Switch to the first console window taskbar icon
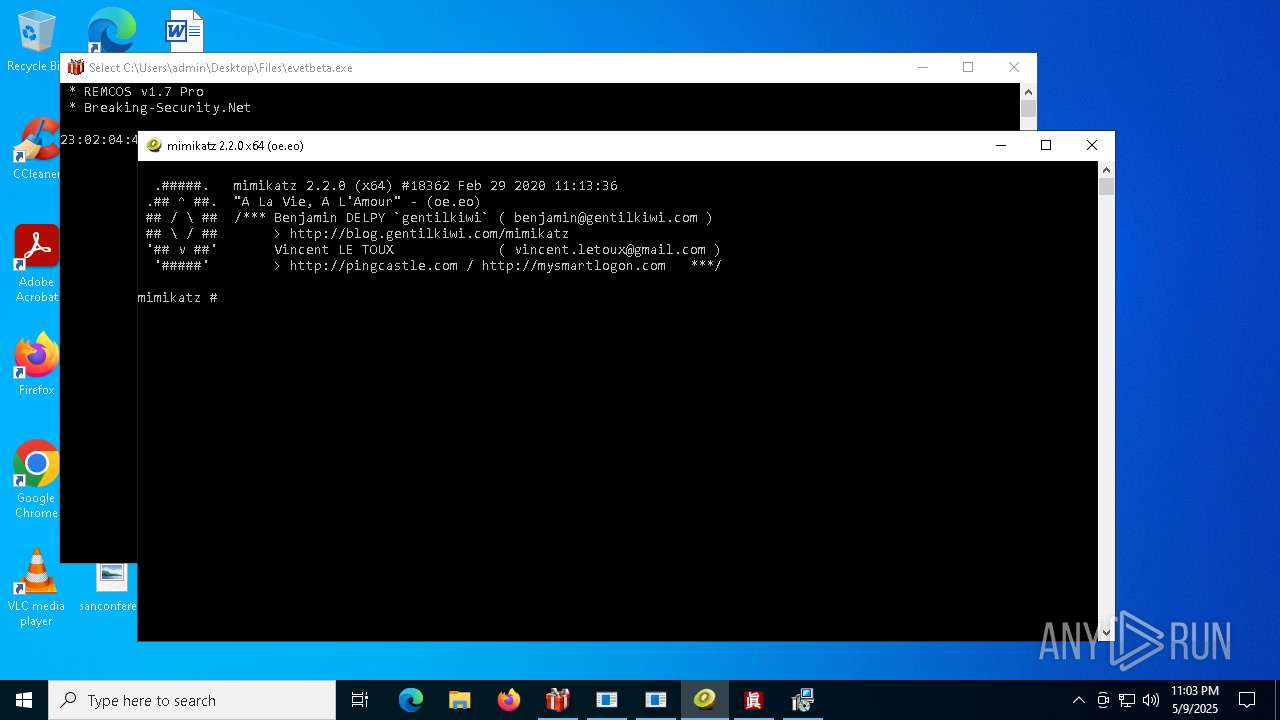 click(x=606, y=700)
